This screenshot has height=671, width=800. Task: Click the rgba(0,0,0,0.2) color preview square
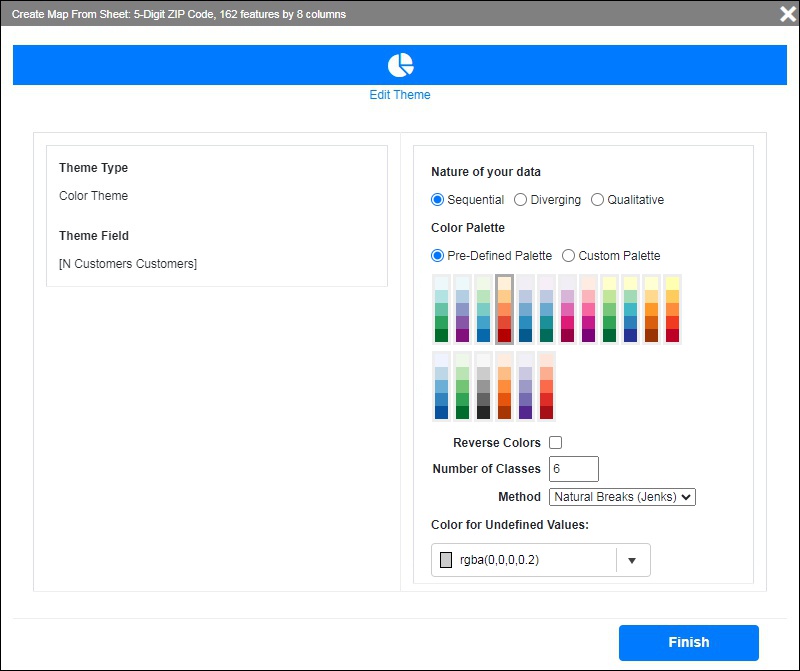[444, 559]
